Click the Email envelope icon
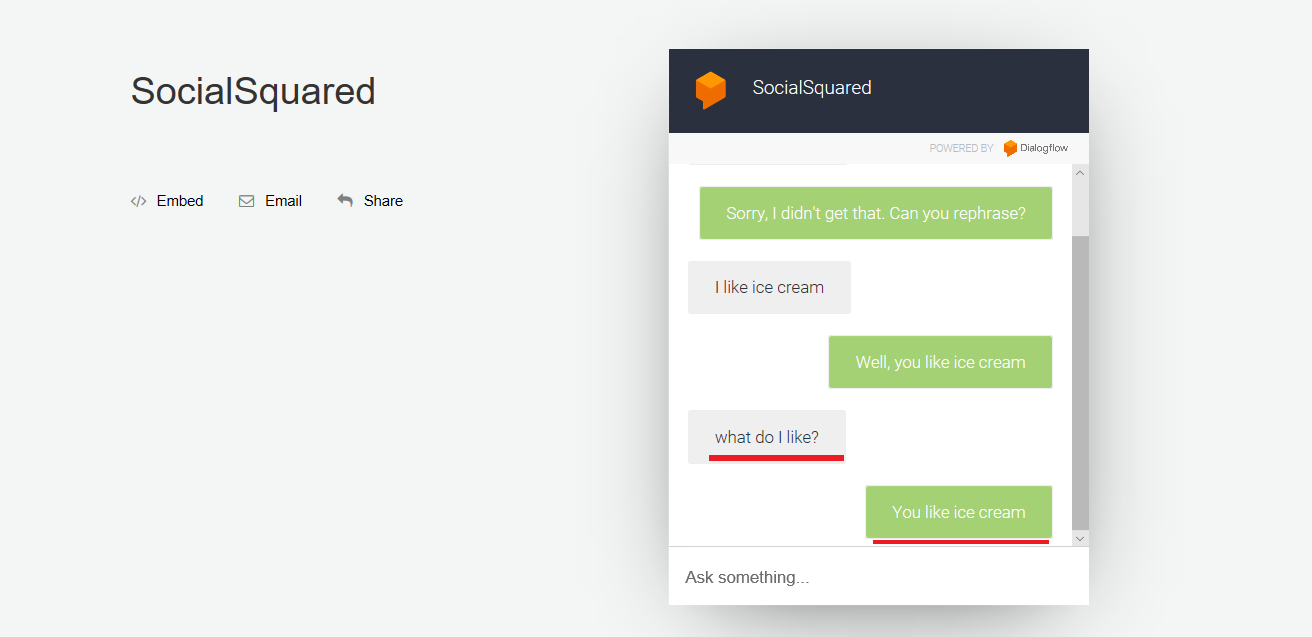This screenshot has width=1312, height=637. point(246,201)
